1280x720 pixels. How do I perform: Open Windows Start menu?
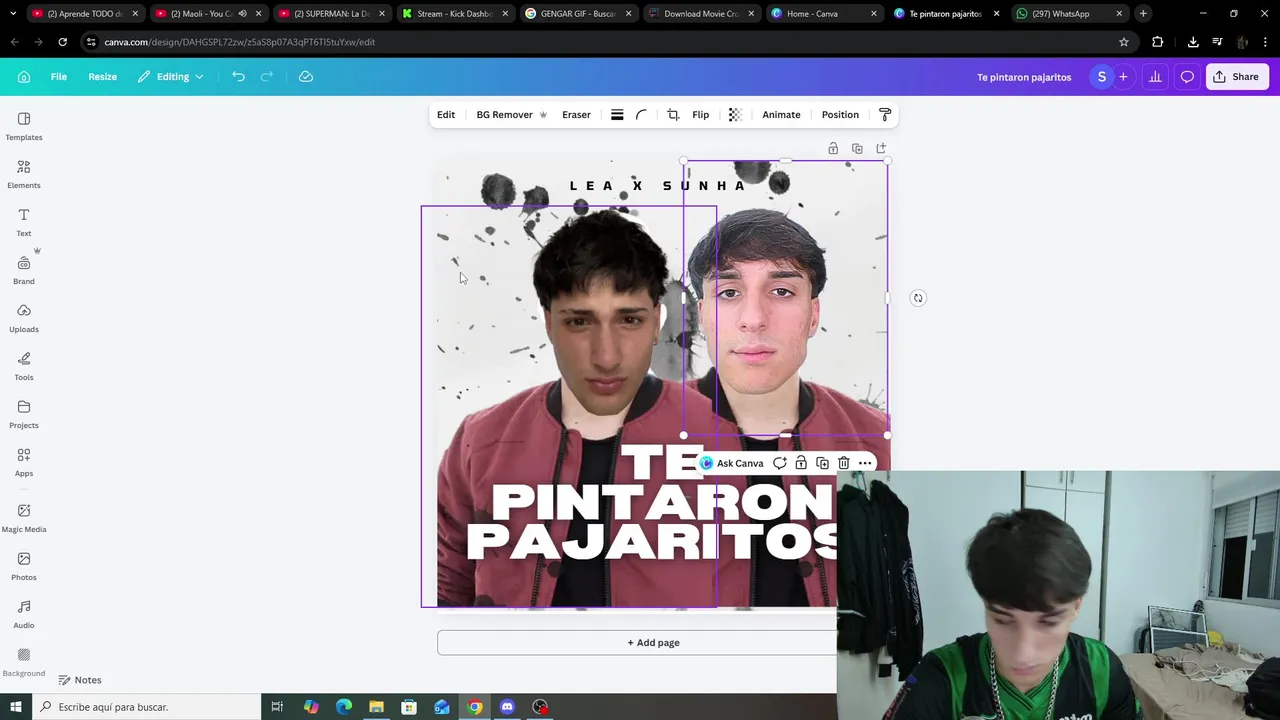[x=15, y=707]
